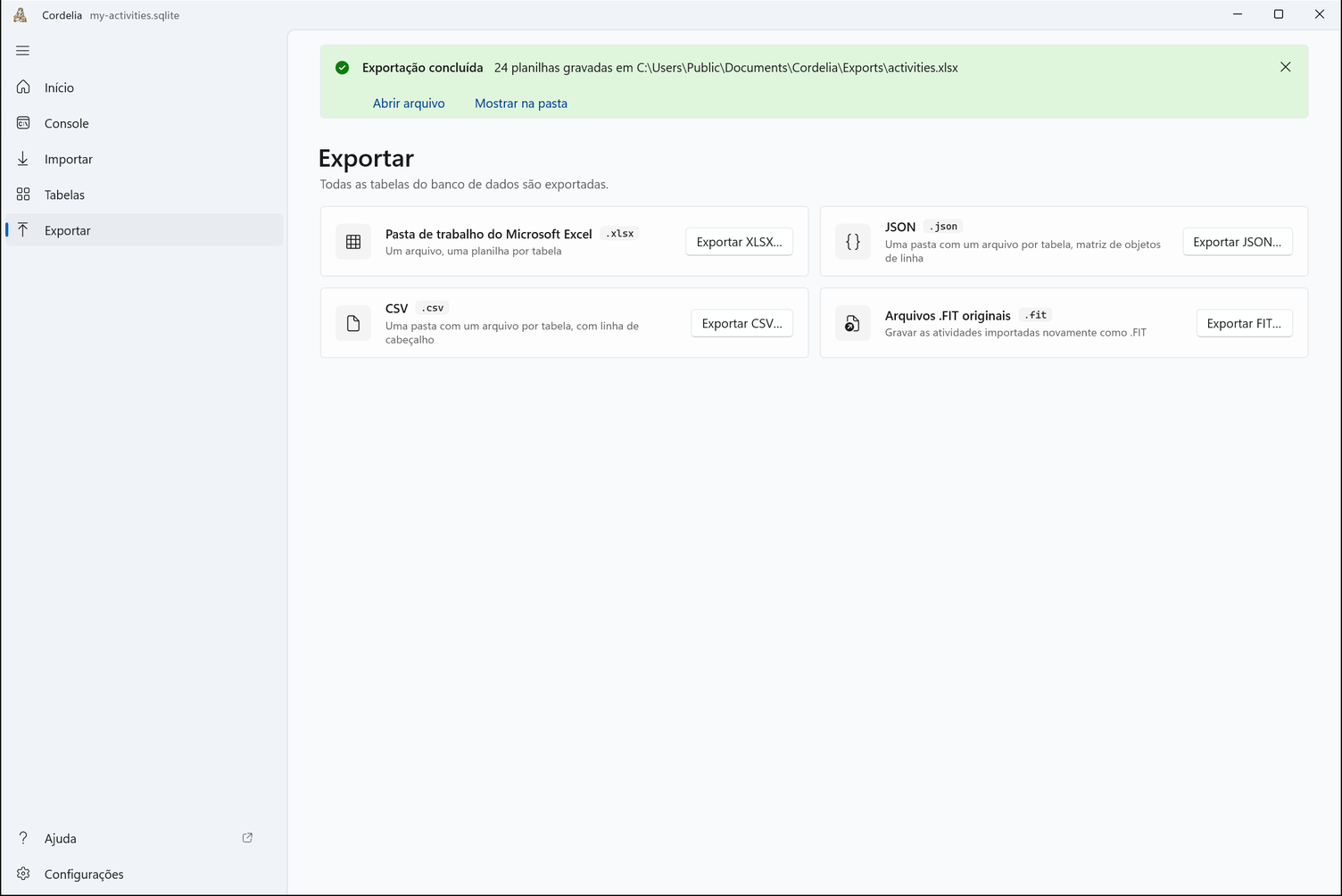Viewport: 1342px width, 896px height.
Task: Click 'Pasta de trabalho do Microsoft Excel' title
Action: coord(489,234)
